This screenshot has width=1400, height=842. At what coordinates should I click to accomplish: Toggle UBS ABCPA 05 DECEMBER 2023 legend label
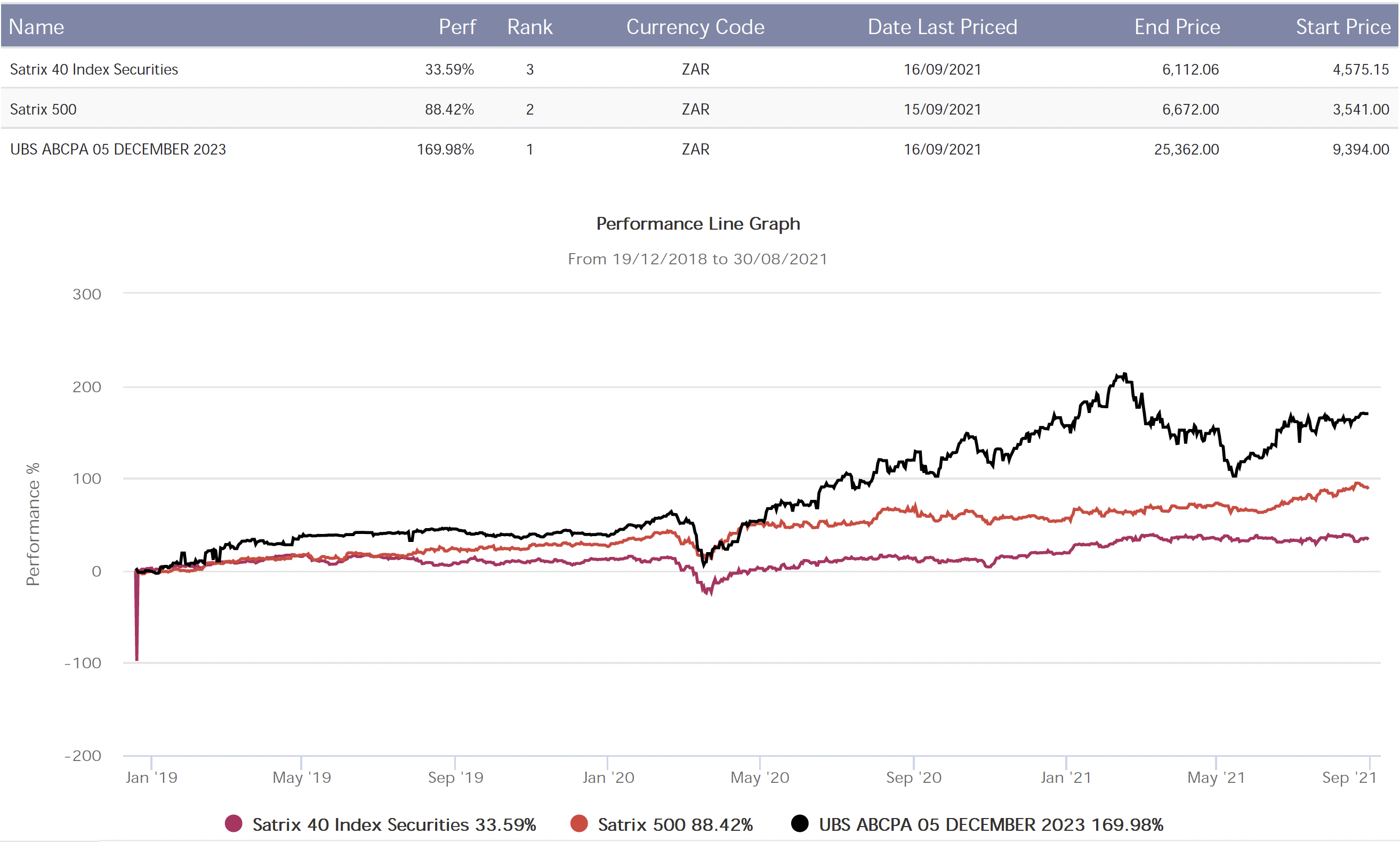[991, 824]
